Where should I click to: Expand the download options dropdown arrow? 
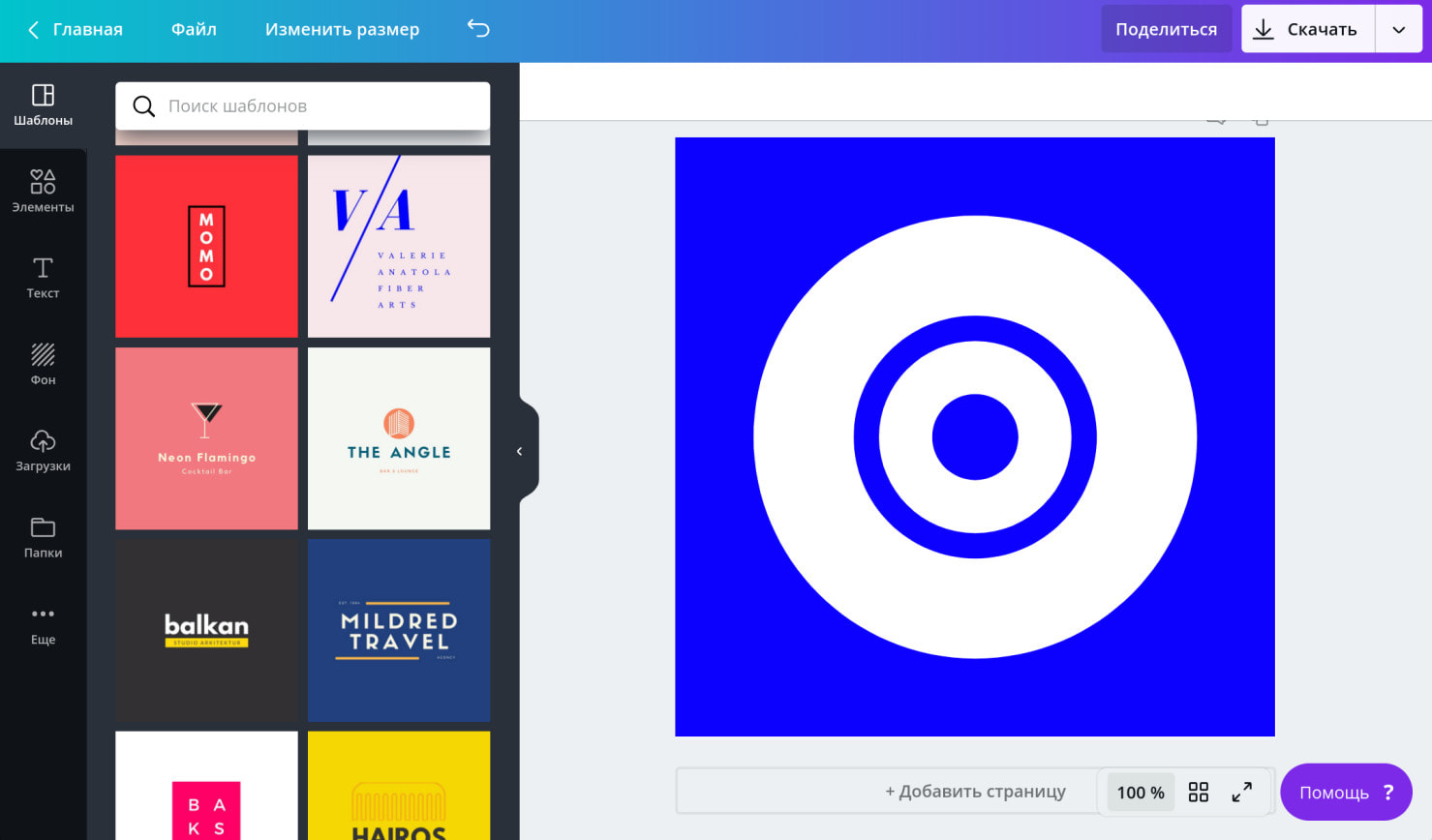point(1399,30)
